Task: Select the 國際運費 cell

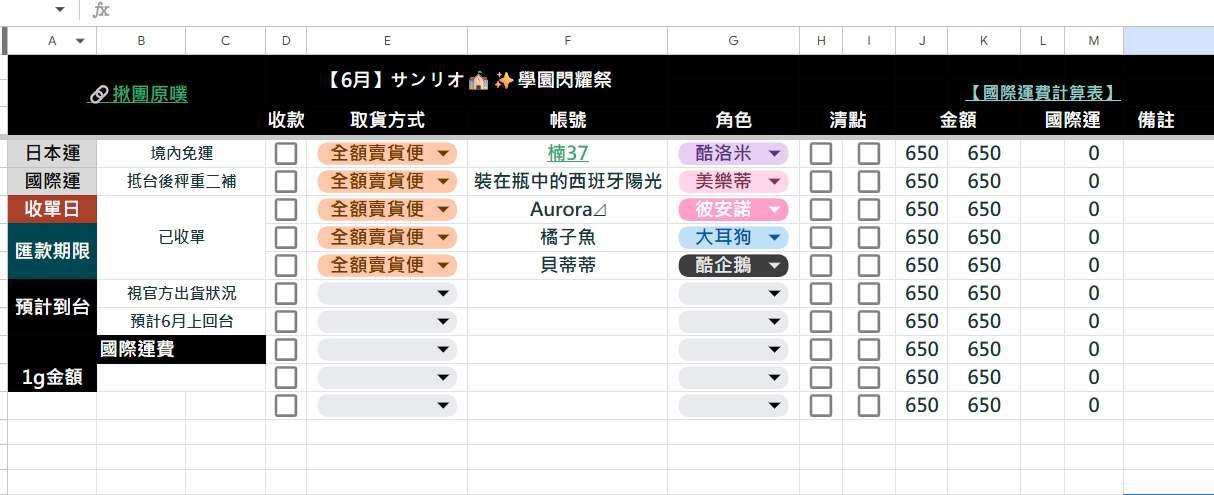Action: [x=181, y=349]
